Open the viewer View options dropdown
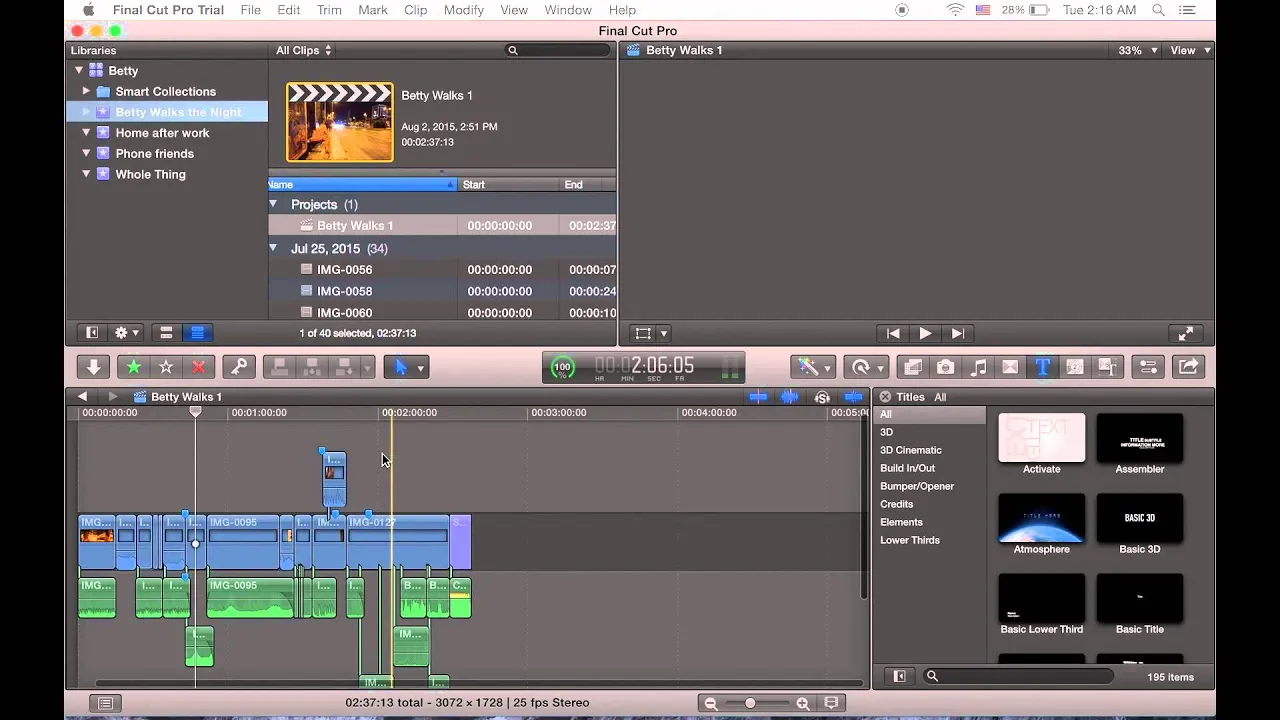The width and height of the screenshot is (1280, 720). point(1190,50)
